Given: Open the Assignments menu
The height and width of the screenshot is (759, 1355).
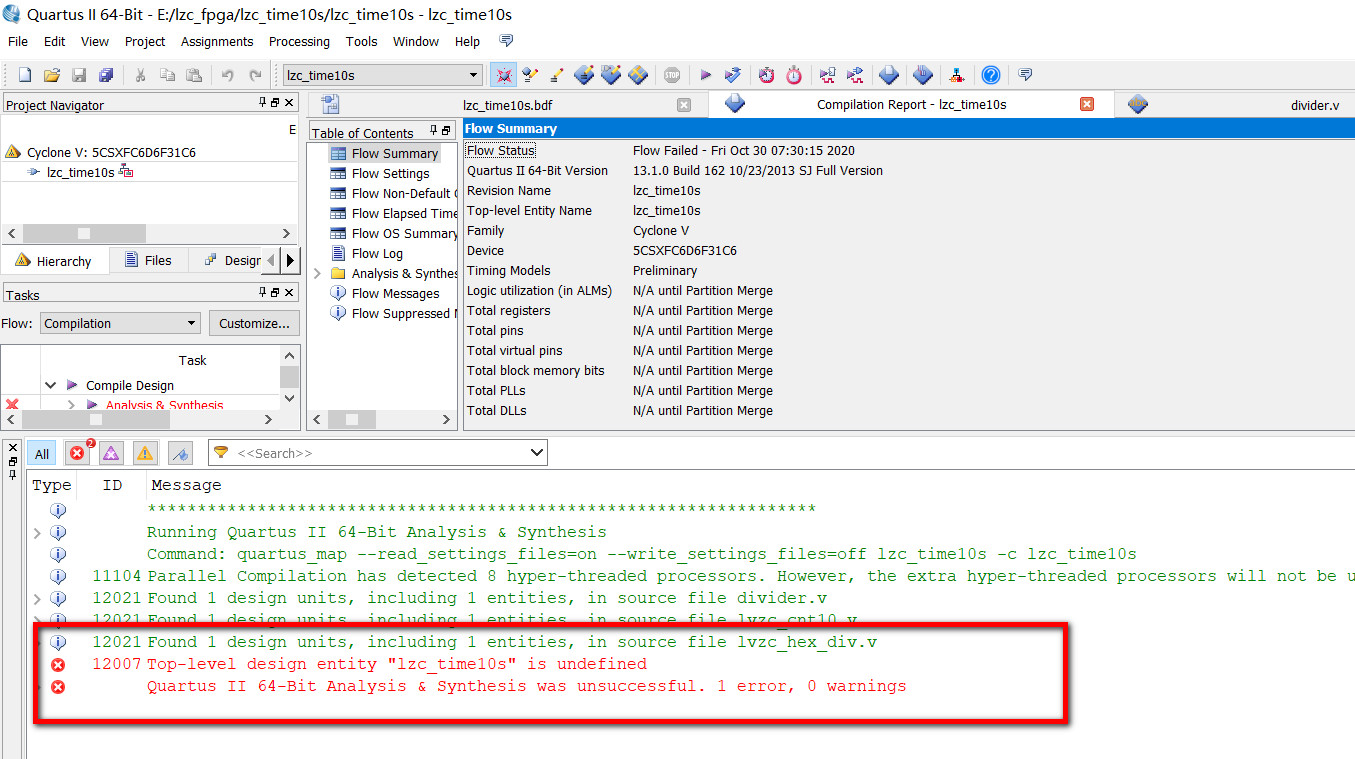Looking at the screenshot, I should 217,41.
